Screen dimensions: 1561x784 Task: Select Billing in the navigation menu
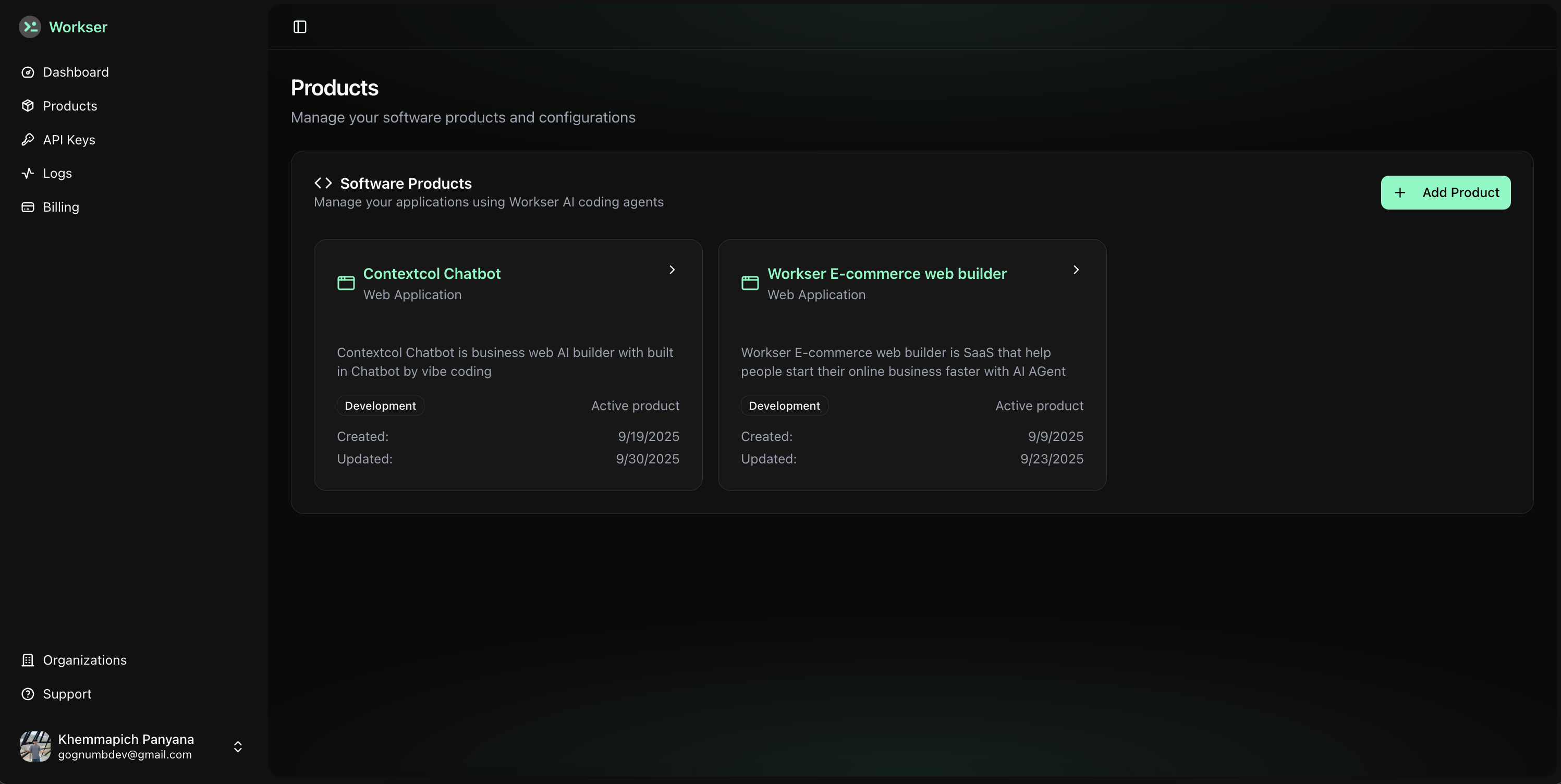point(60,206)
